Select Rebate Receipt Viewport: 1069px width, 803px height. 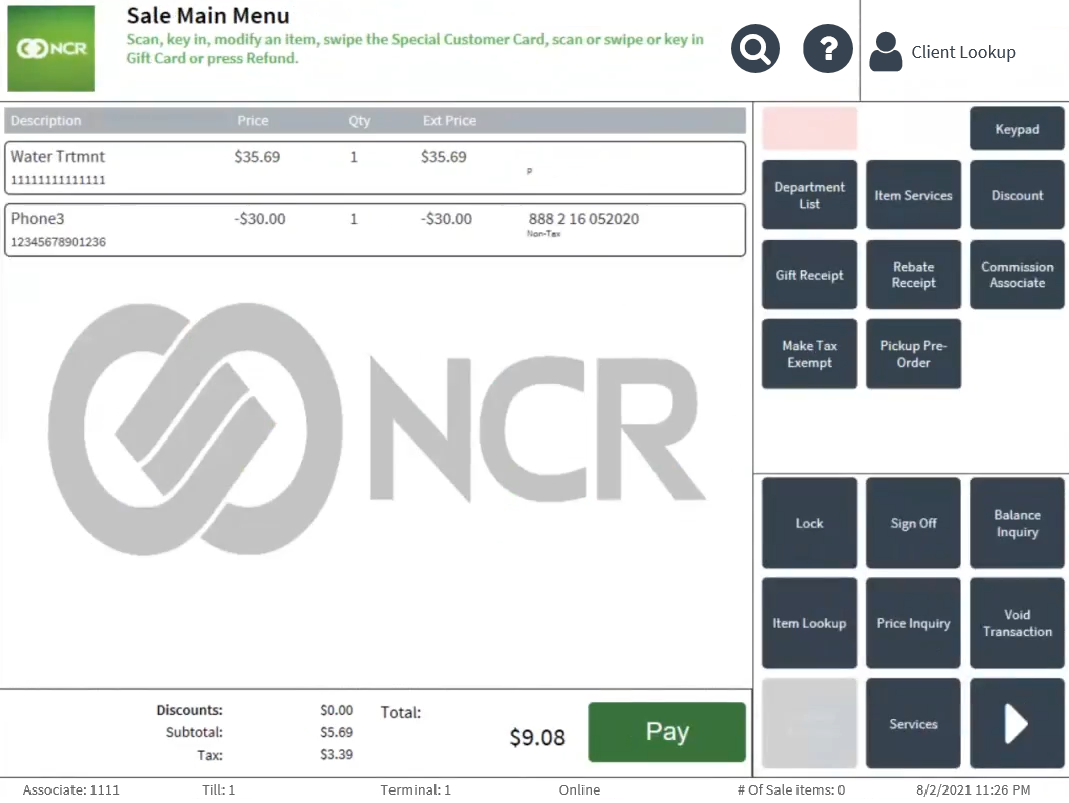(914, 275)
